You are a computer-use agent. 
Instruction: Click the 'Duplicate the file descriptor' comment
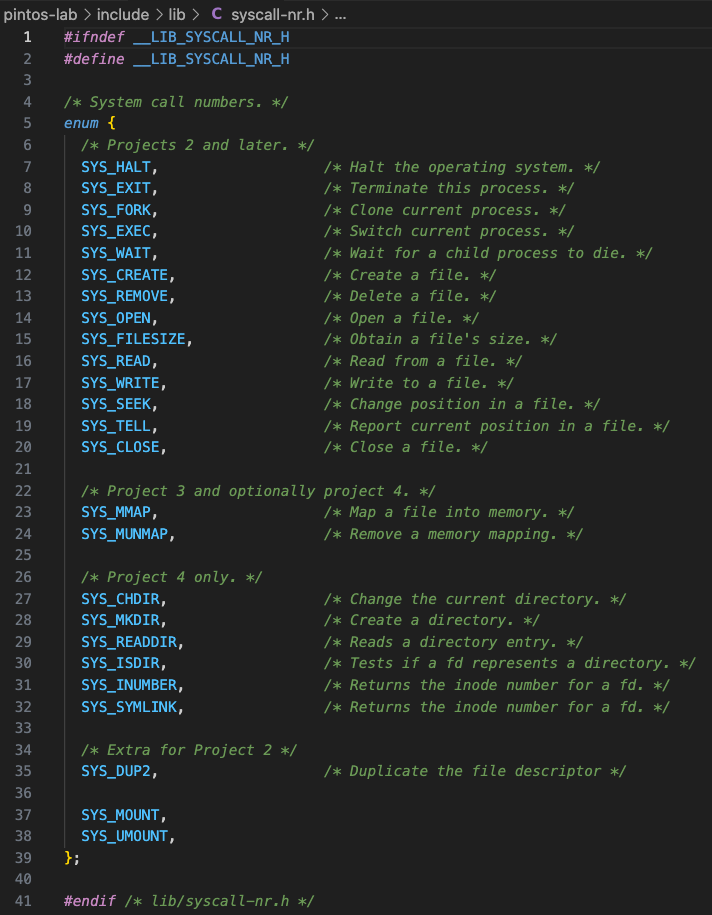click(474, 771)
